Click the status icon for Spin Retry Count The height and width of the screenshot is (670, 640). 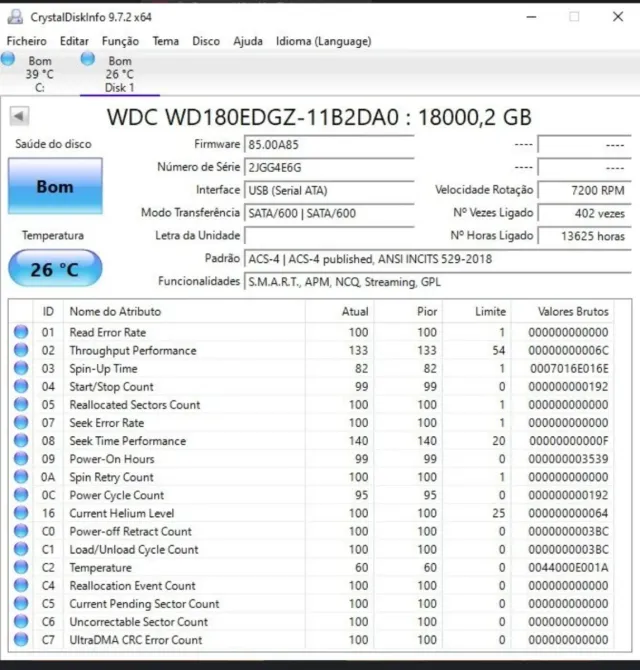21,476
